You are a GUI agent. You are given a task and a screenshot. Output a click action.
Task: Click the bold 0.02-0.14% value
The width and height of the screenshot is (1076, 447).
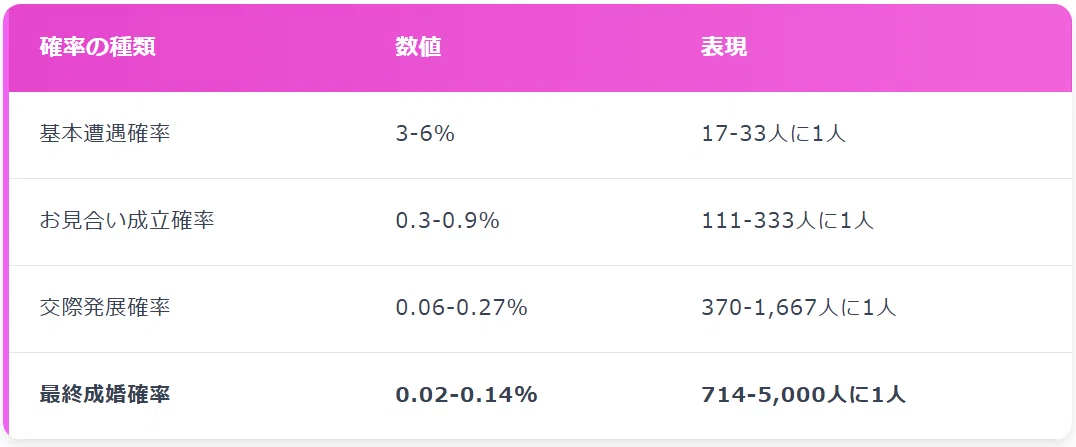tap(467, 394)
